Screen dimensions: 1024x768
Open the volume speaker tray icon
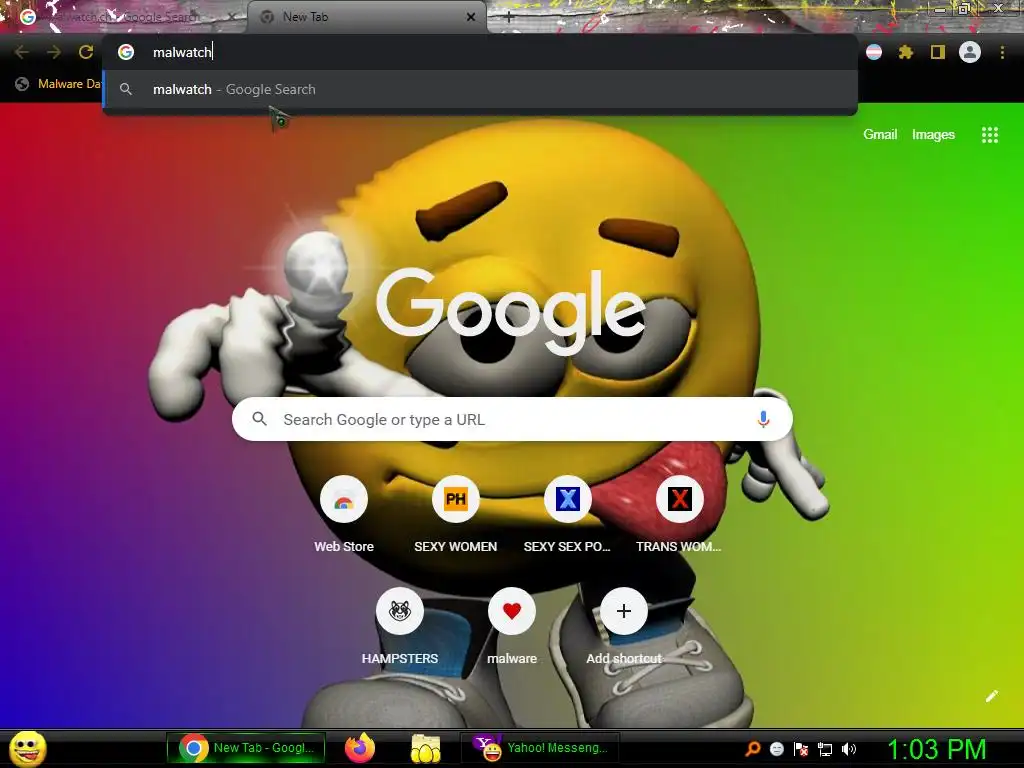(x=848, y=749)
